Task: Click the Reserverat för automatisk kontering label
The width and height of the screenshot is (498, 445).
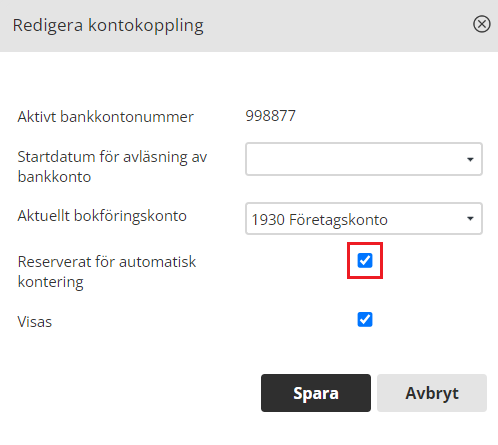Action: pyautogui.click(x=107, y=272)
